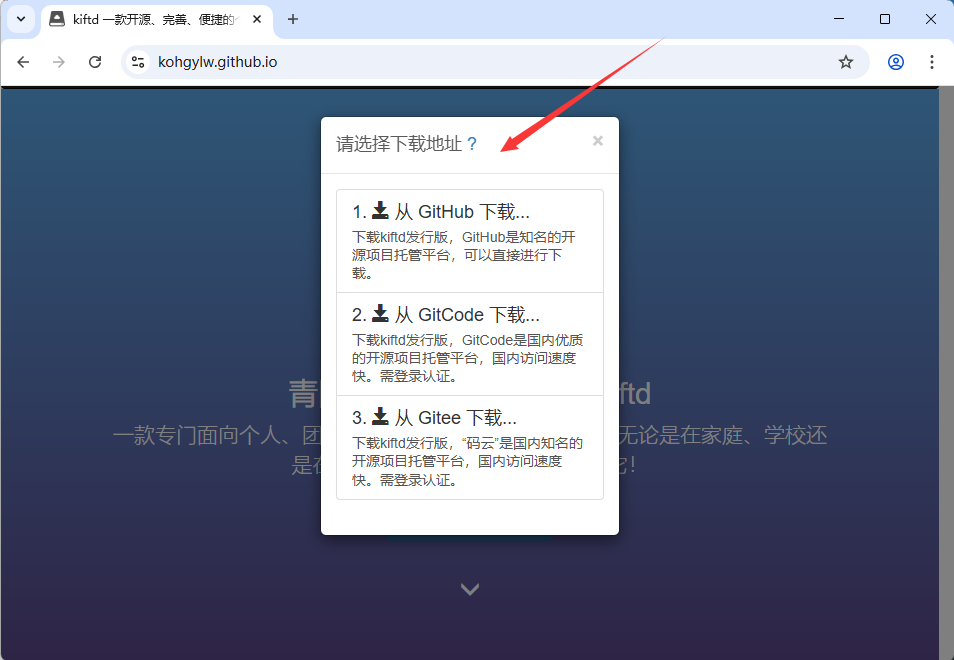Screen dimensions: 954x660
Task: Expand the tab search dropdown arrow
Action: coord(21,19)
